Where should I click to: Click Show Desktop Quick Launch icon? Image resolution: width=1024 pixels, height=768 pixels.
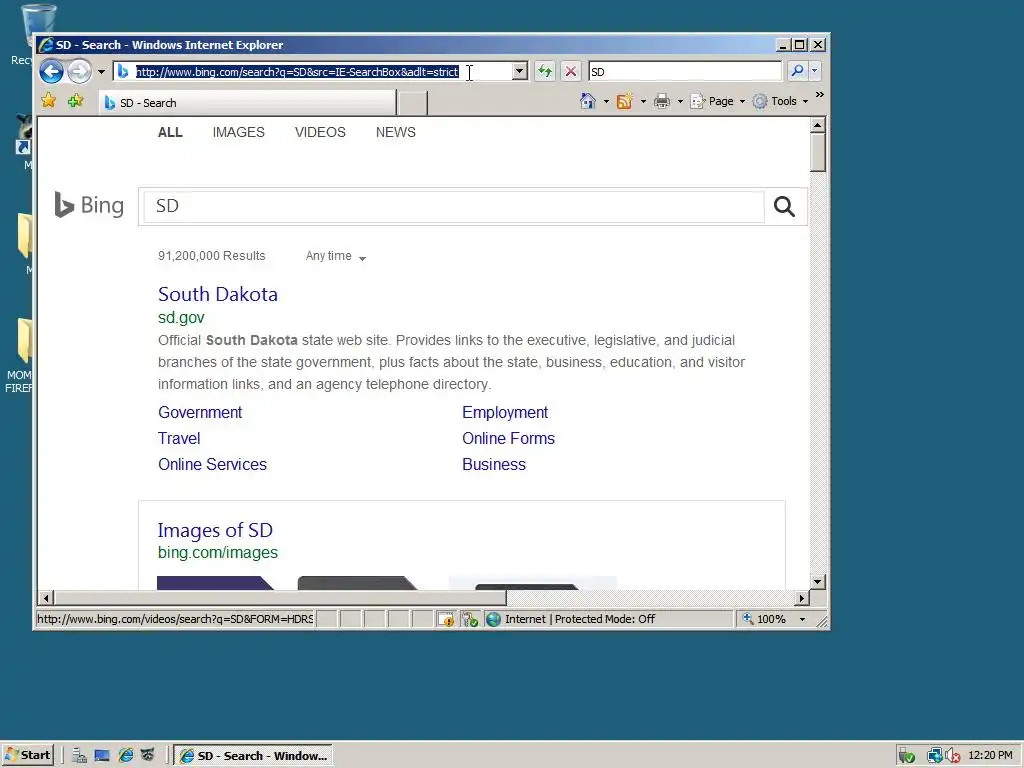102,756
